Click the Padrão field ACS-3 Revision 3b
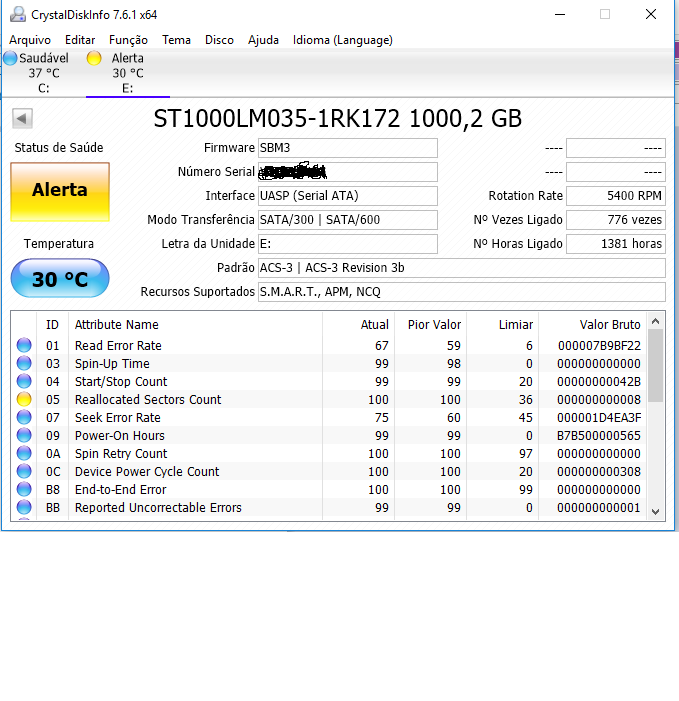679x701 pixels. [462, 268]
